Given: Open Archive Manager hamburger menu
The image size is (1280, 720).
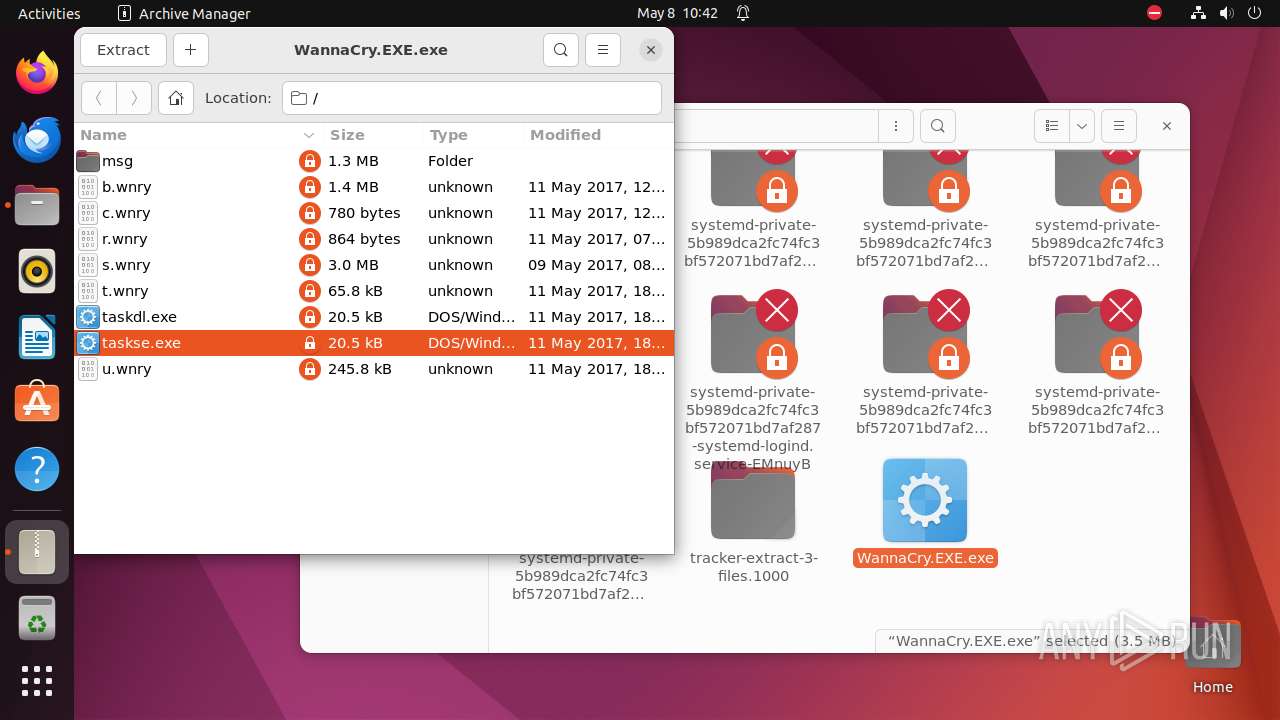Looking at the screenshot, I should click(x=603, y=50).
